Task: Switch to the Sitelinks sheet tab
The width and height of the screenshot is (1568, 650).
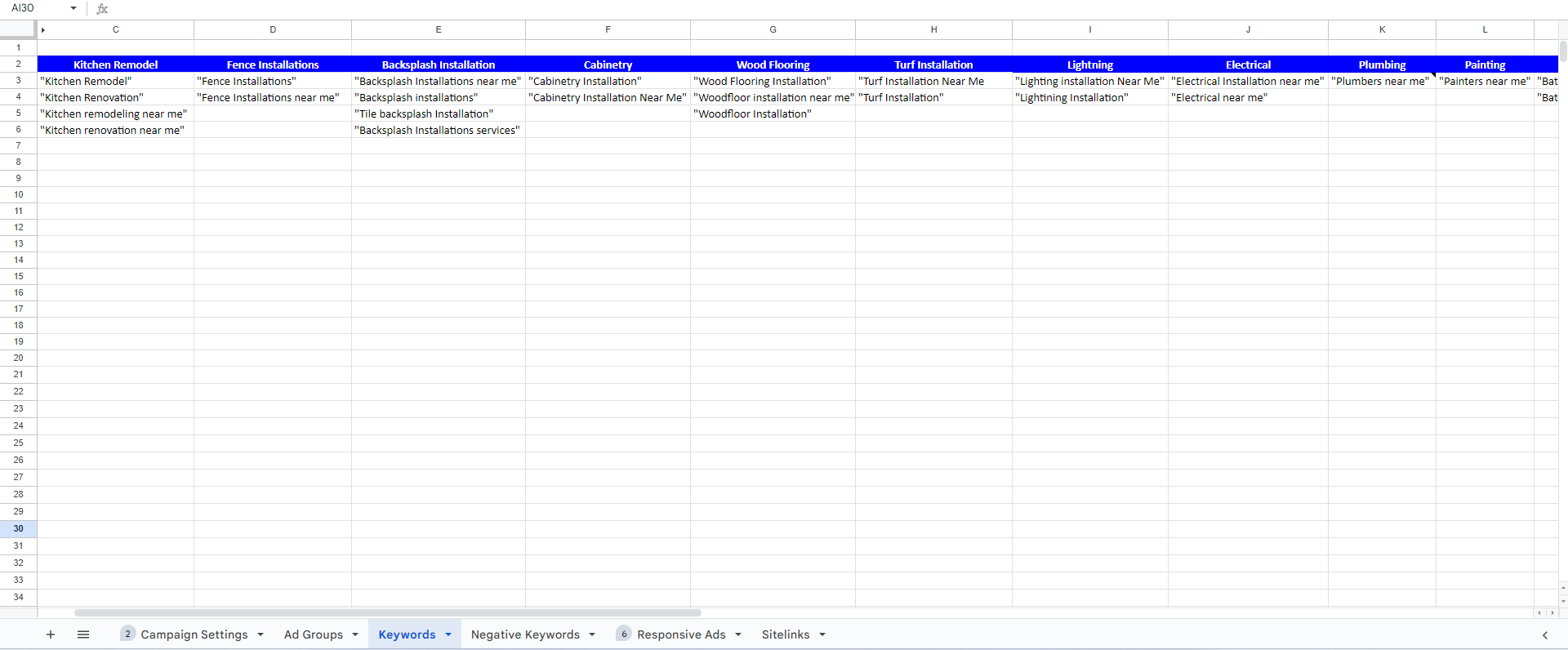Action: 786,634
